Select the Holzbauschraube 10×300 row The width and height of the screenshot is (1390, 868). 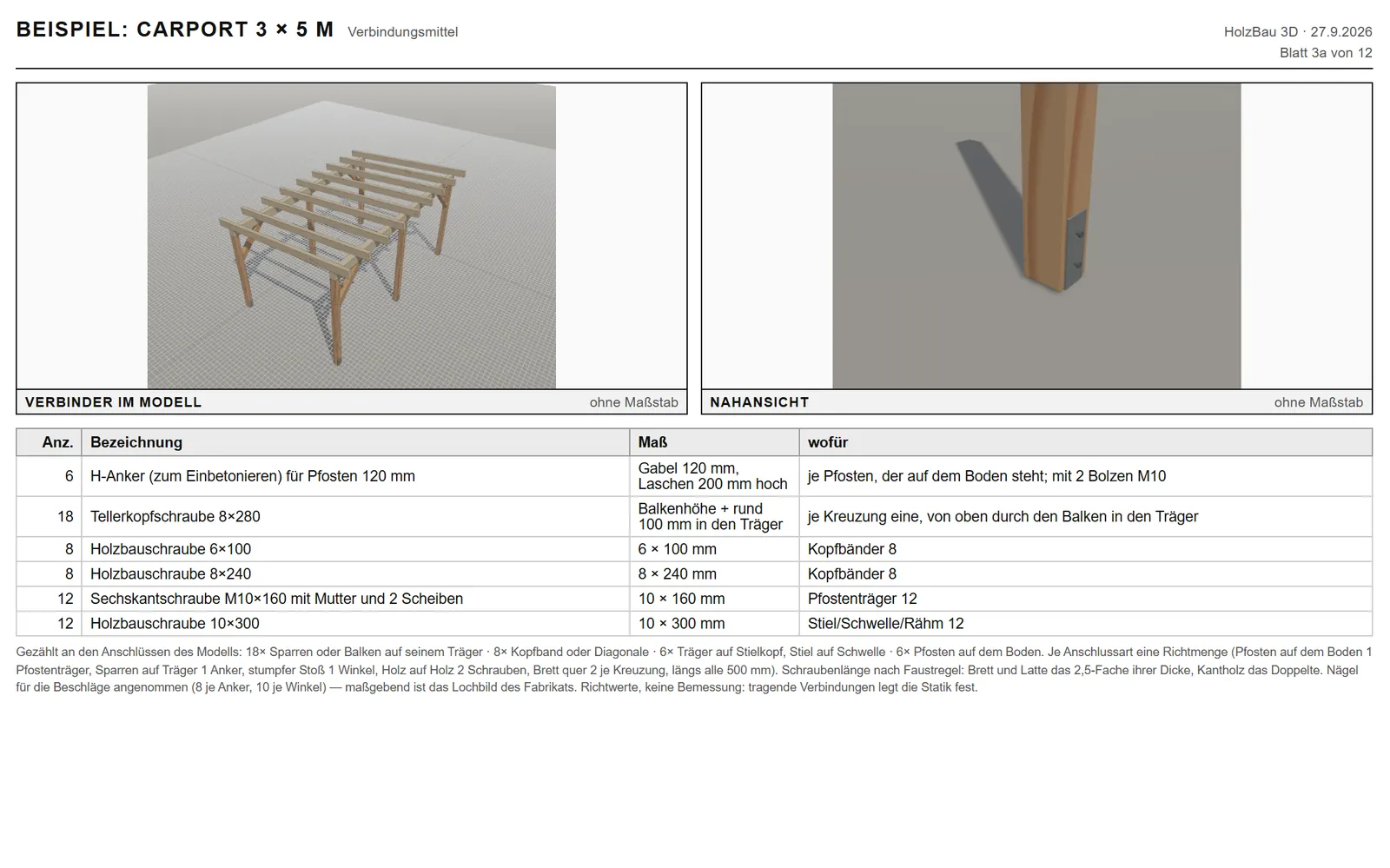(694, 623)
